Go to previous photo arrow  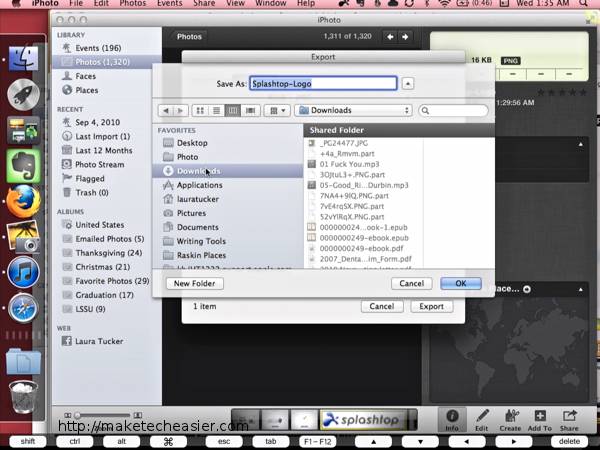coord(390,37)
